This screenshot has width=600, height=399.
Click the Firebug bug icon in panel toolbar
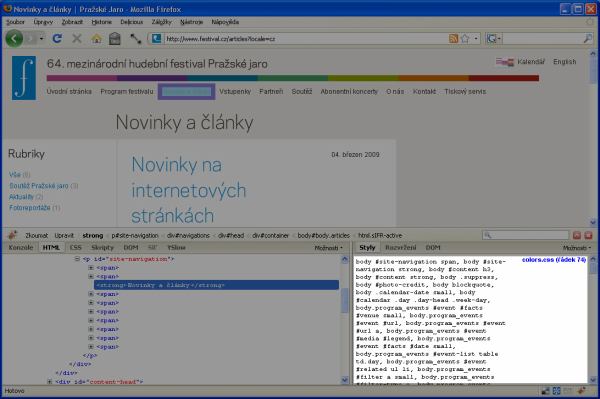pyautogui.click(x=13, y=235)
